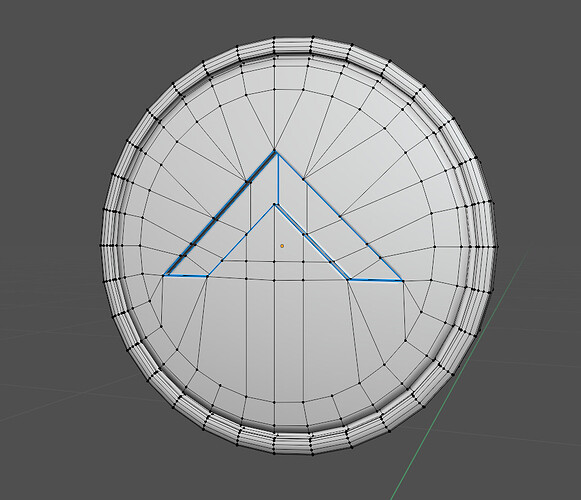Select the inner triangle's bottom-right corner vertex
581x500 pixels.
coord(348,280)
